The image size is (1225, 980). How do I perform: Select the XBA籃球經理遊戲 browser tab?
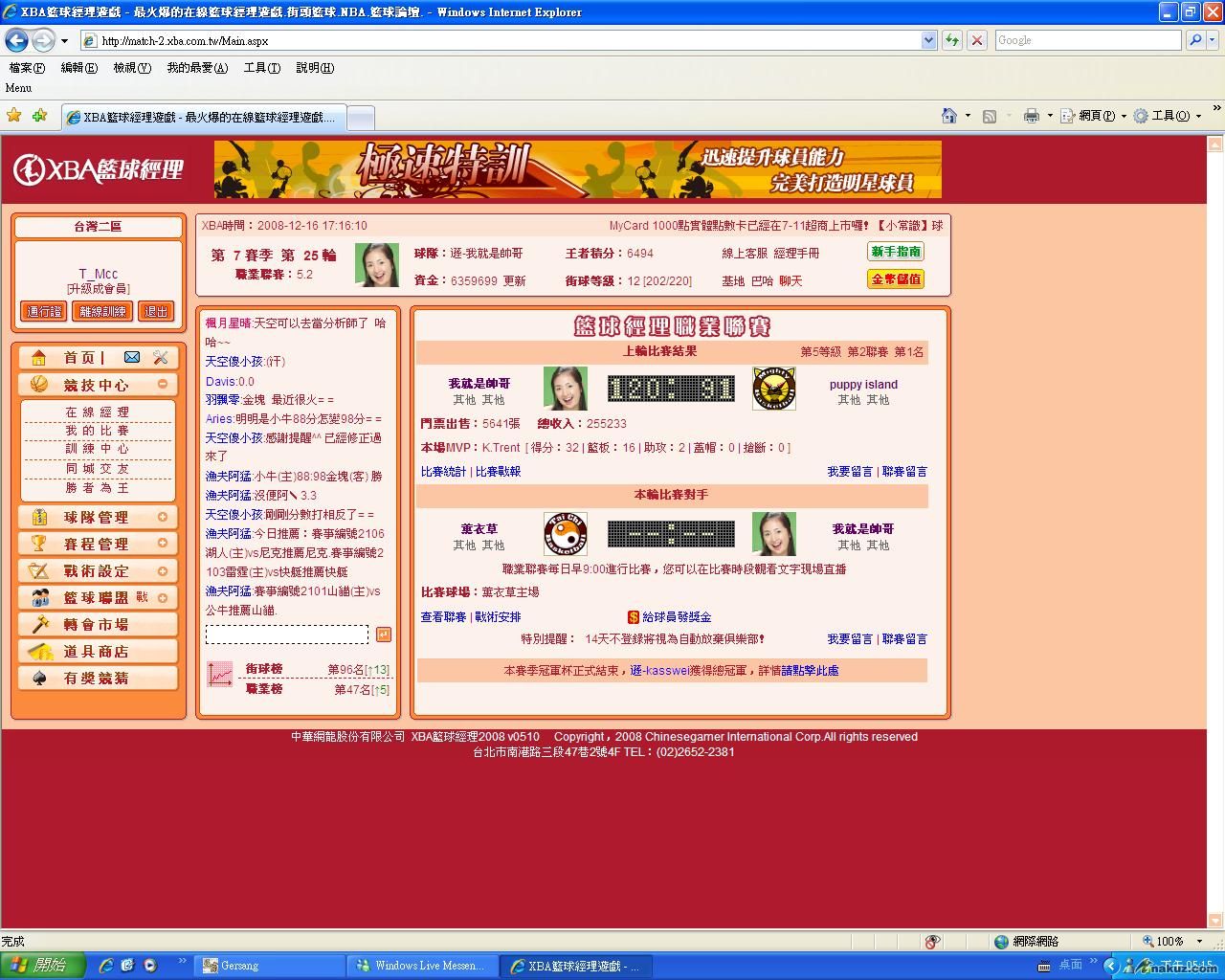tap(203, 117)
